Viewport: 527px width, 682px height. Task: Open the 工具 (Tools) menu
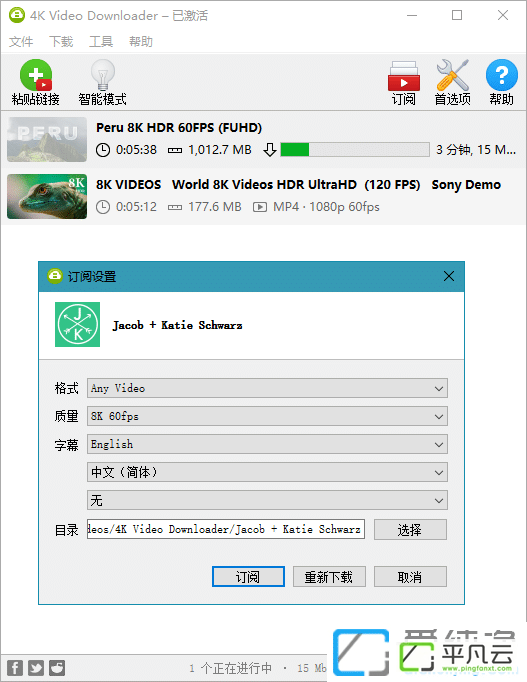click(x=101, y=42)
